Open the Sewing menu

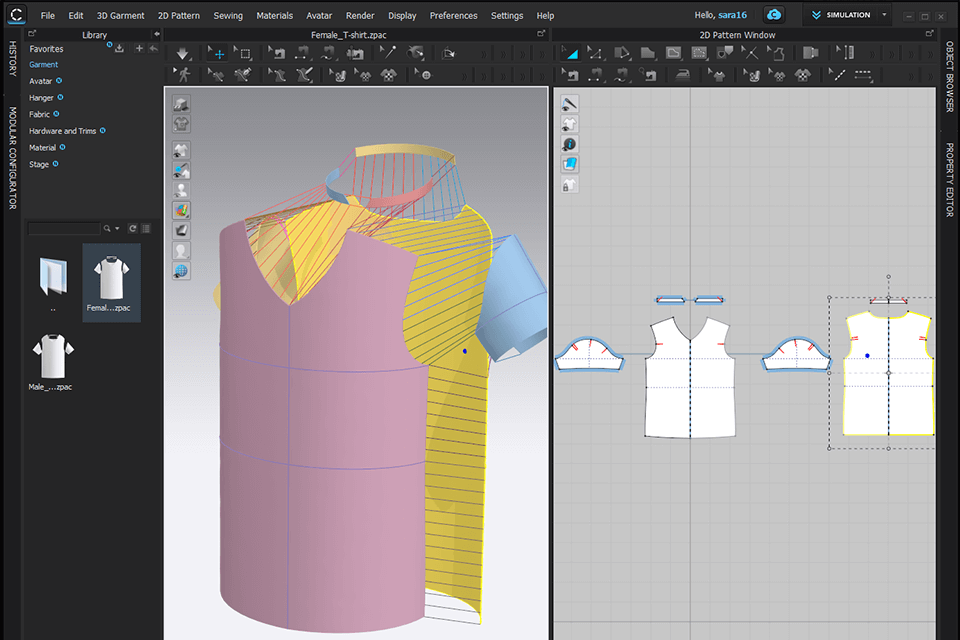coord(228,15)
